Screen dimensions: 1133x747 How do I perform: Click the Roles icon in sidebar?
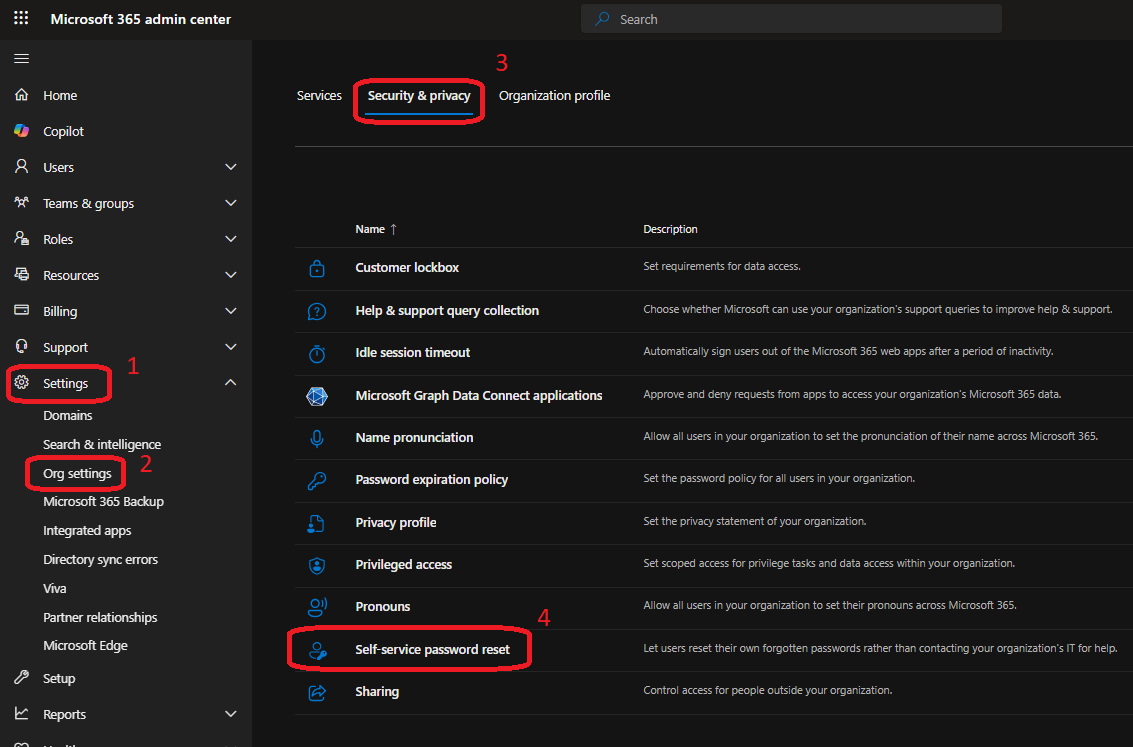(x=22, y=238)
